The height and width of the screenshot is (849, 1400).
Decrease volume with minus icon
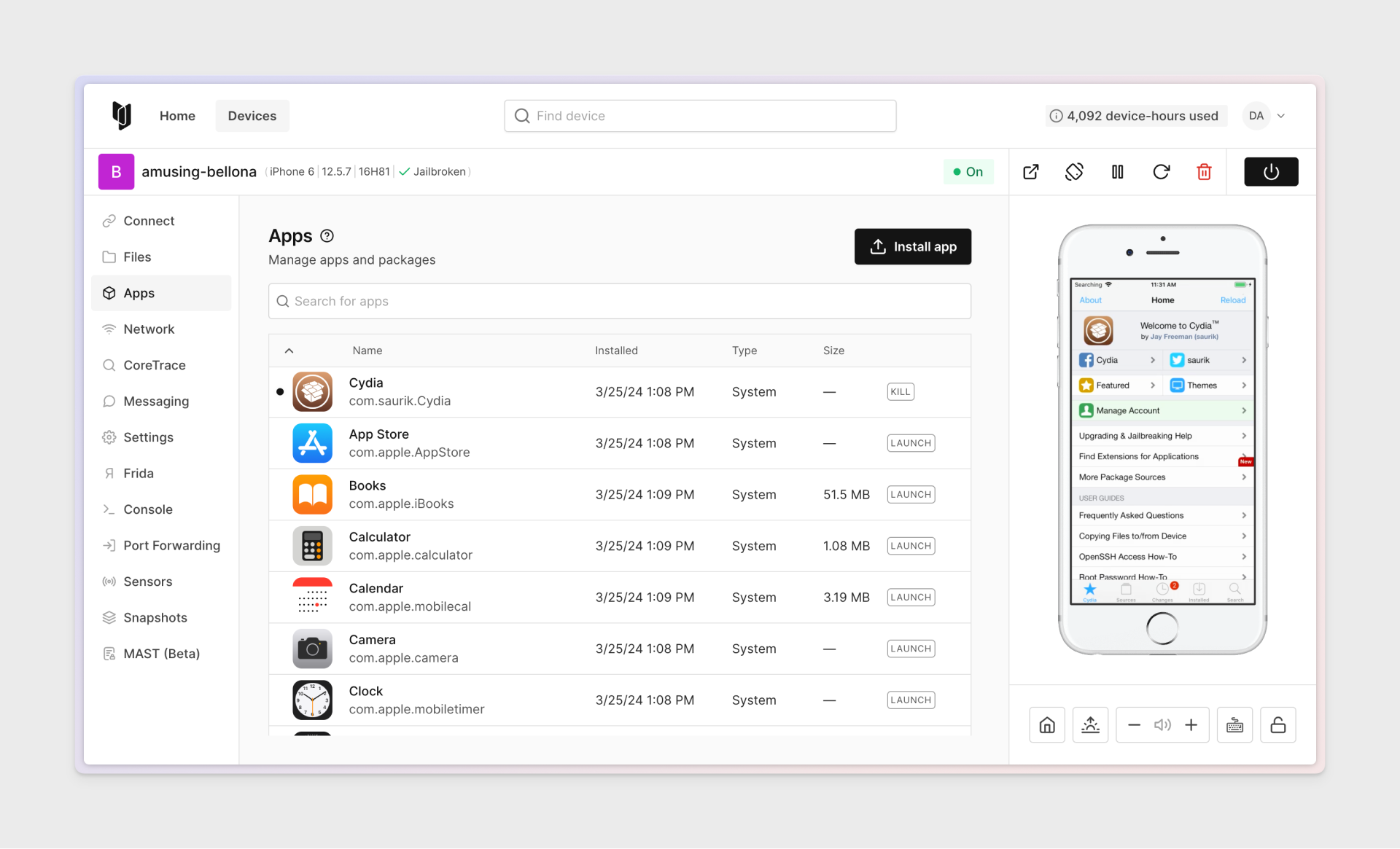(1134, 725)
